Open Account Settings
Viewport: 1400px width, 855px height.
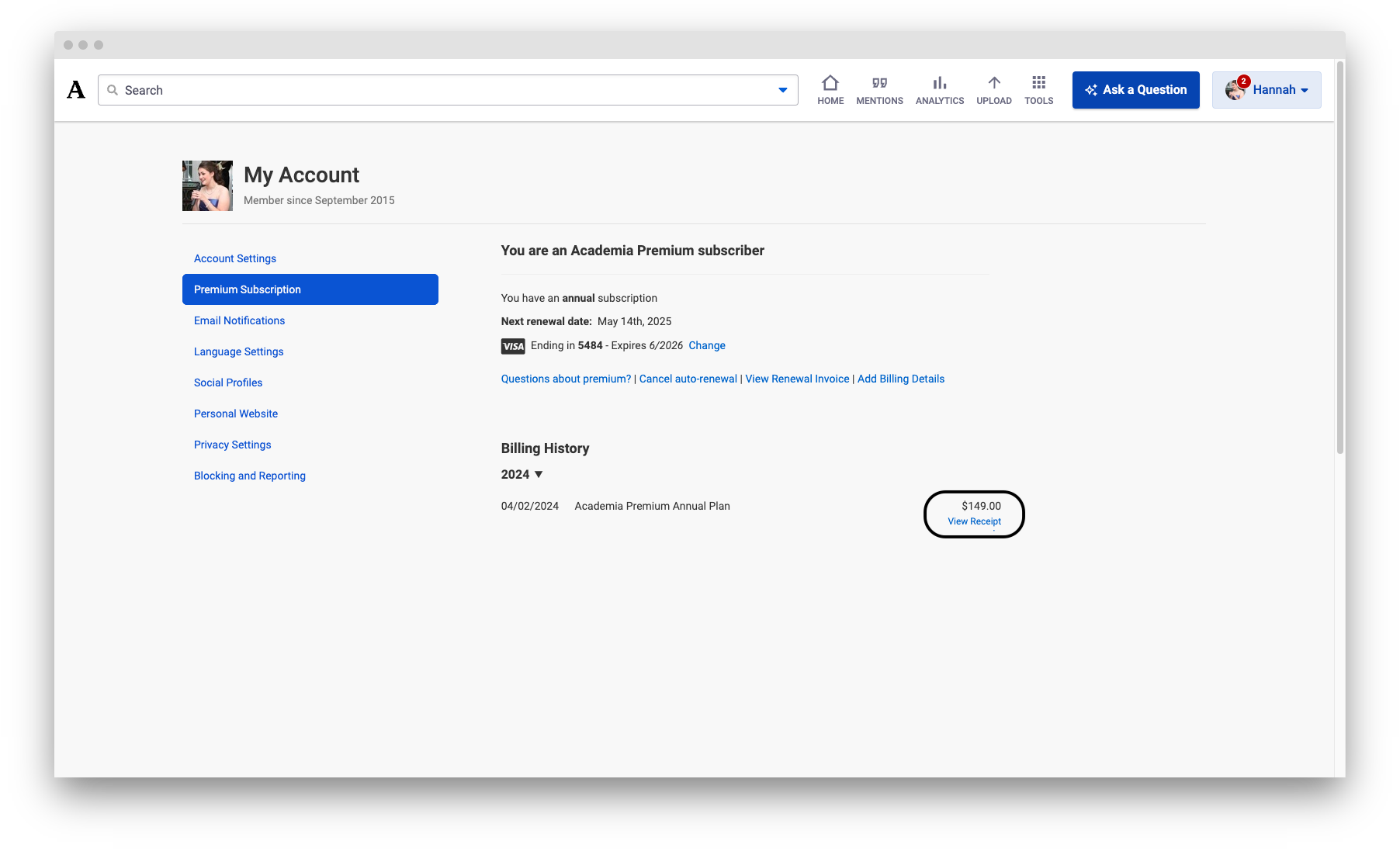pyautogui.click(x=235, y=258)
